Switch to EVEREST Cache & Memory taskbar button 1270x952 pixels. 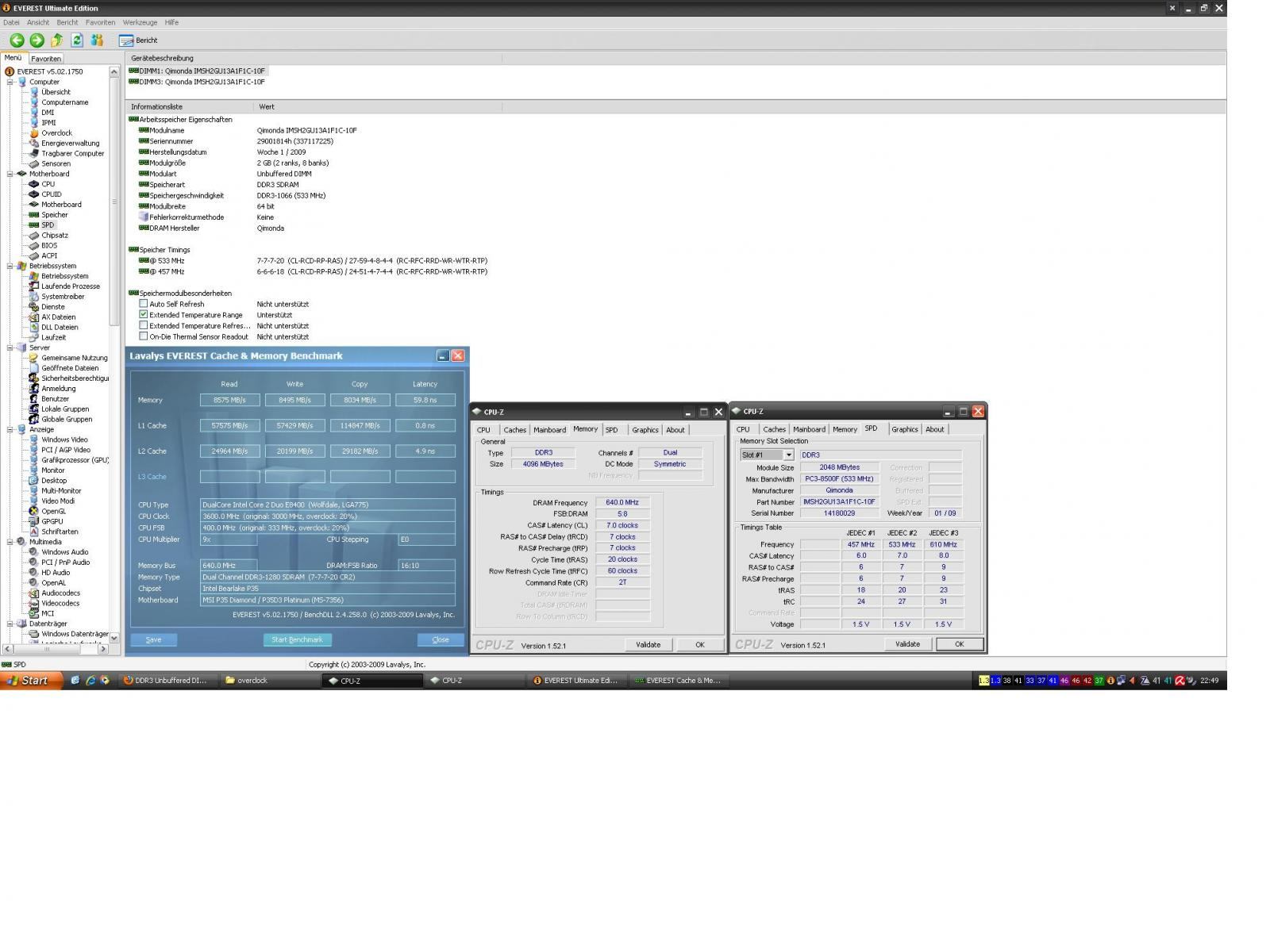(679, 681)
